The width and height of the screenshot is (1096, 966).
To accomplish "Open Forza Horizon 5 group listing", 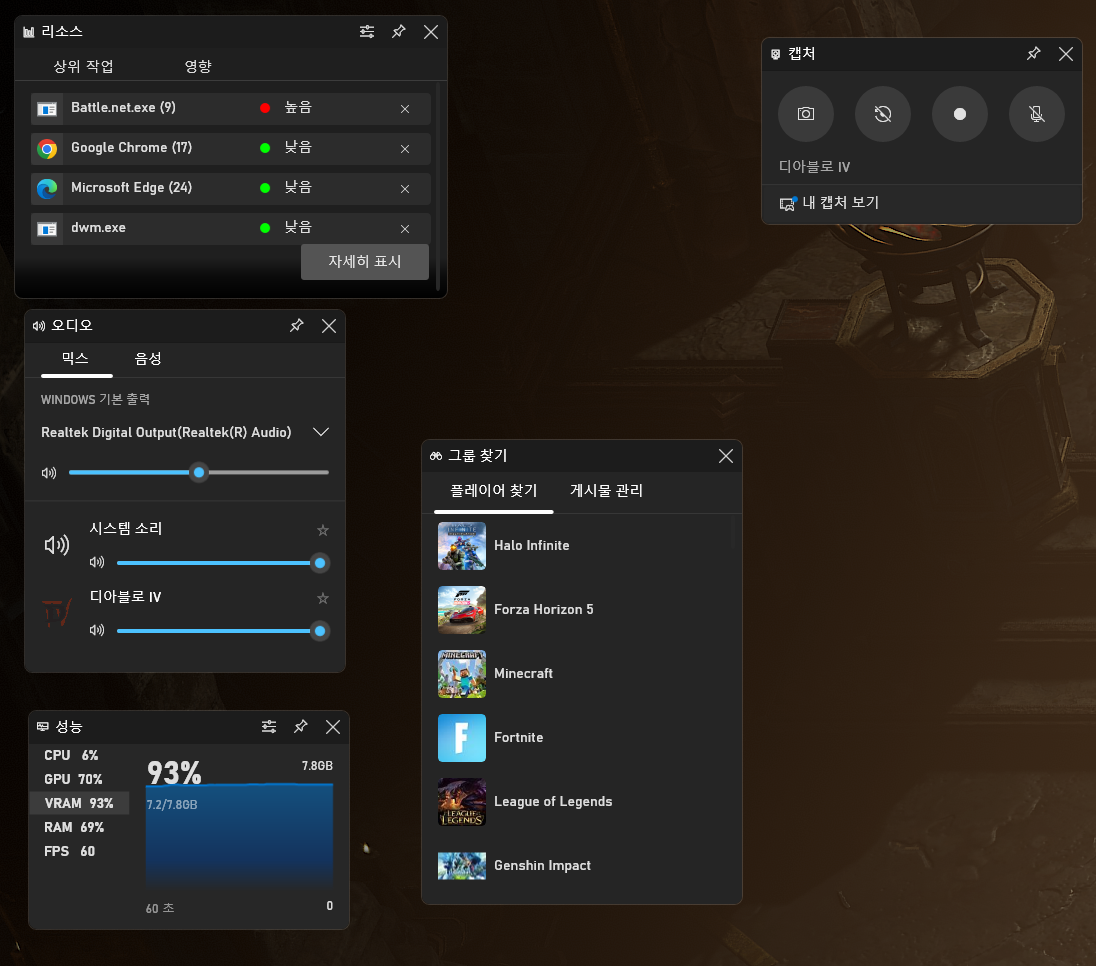I will tap(582, 610).
